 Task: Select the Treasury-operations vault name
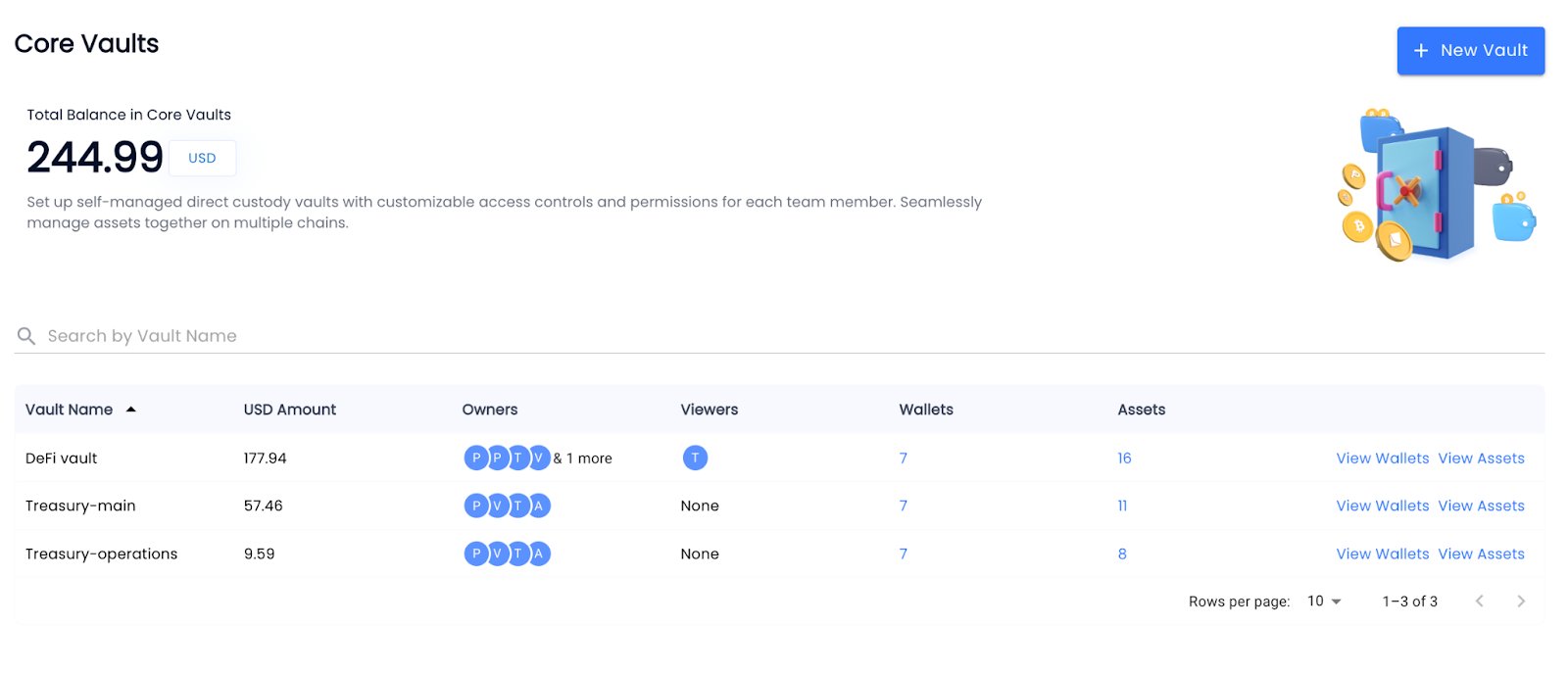101,554
